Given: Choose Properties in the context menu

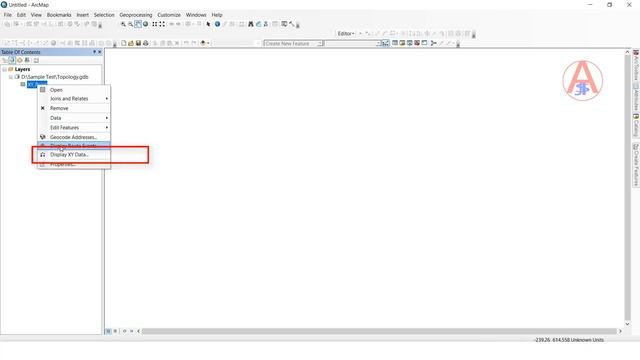Looking at the screenshot, I should (x=74, y=164).
